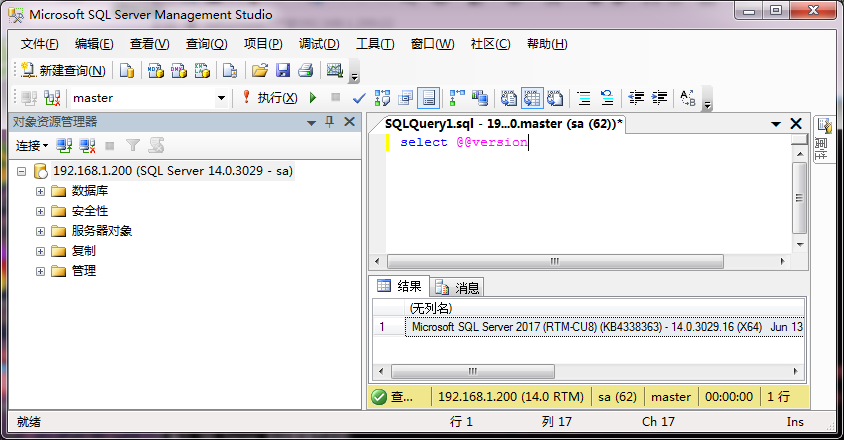This screenshot has width=844, height=440.
Task: Select Results to Grid output mode
Action: (x=532, y=98)
